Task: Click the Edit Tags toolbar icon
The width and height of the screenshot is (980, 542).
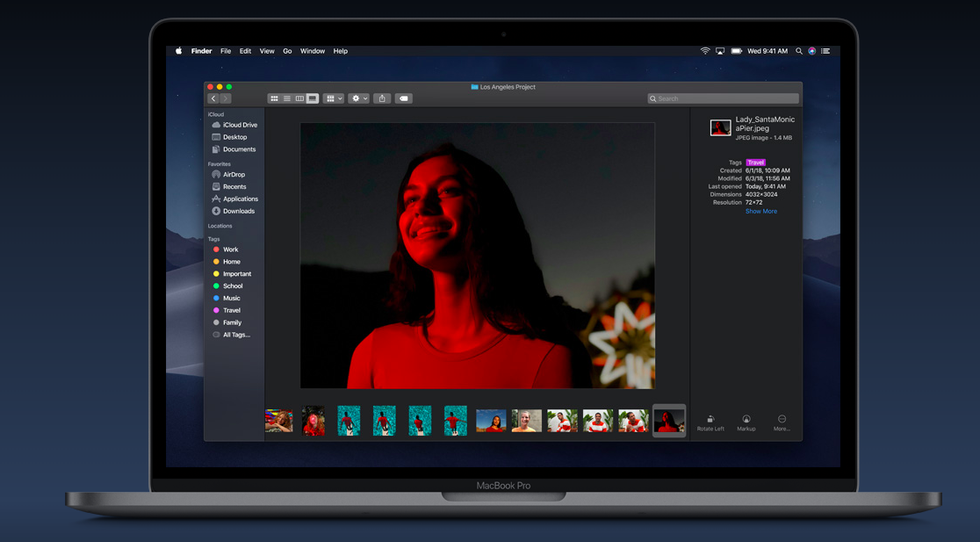Action: click(404, 99)
